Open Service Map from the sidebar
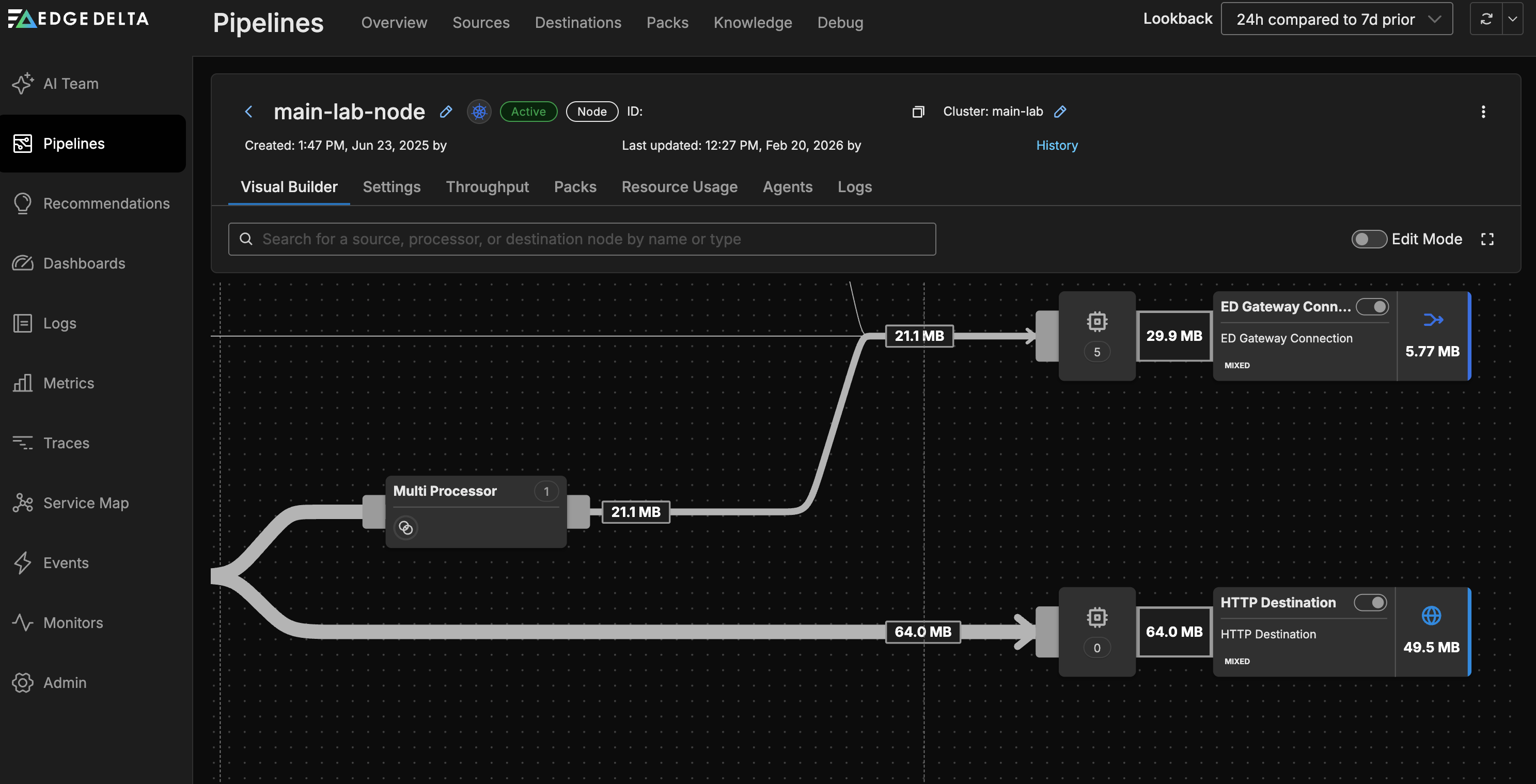This screenshot has width=1536, height=784. tap(85, 503)
